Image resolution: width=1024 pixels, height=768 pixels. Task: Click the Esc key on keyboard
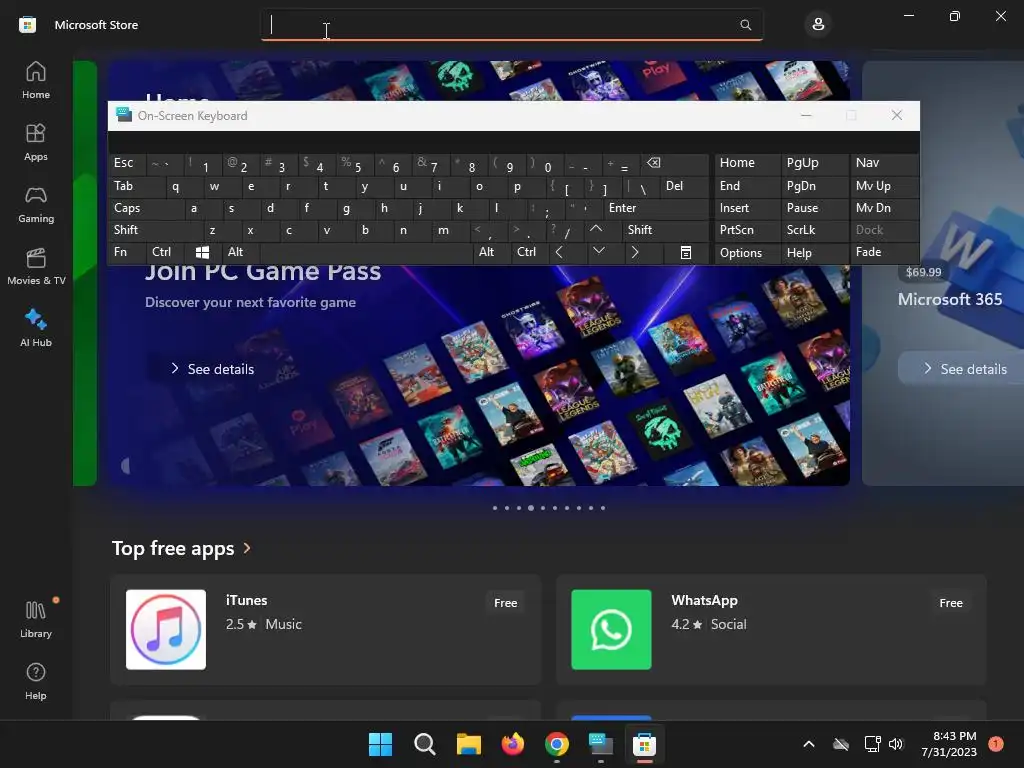coord(127,163)
